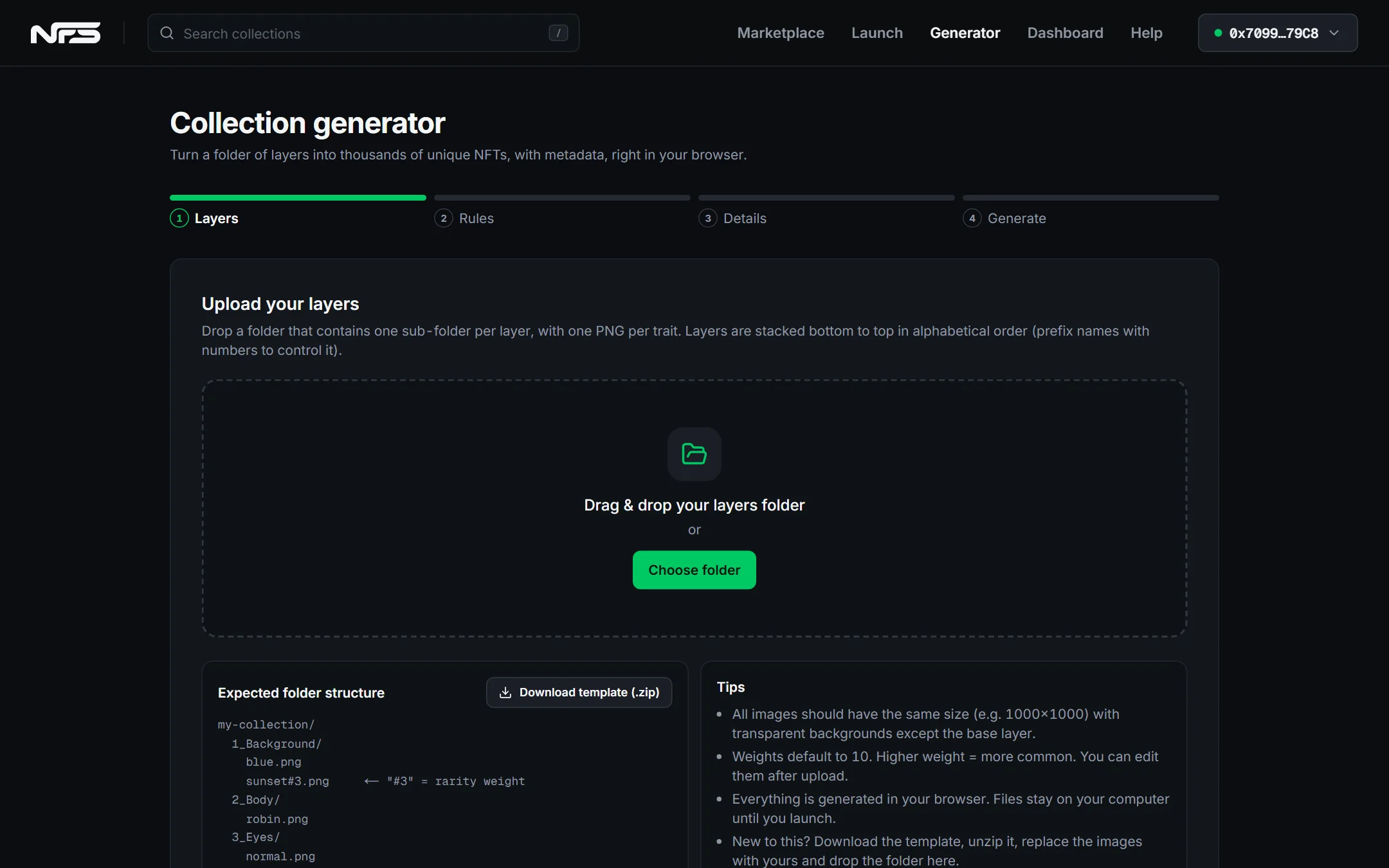Click the 'normal.png' file line
The image size is (1389, 868).
click(x=280, y=856)
